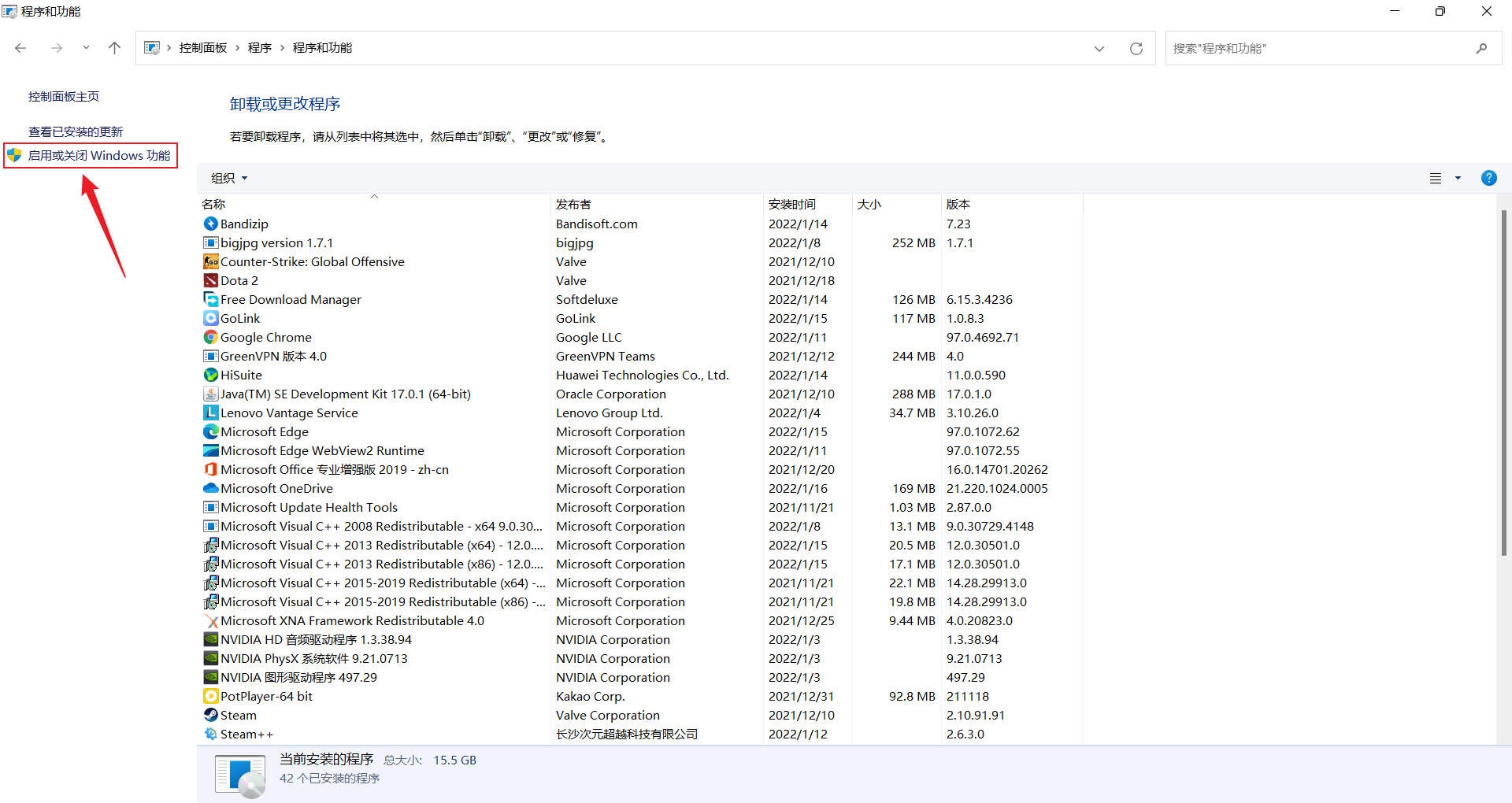Open the view options dropdown arrow
The image size is (1512, 803).
(1458, 178)
